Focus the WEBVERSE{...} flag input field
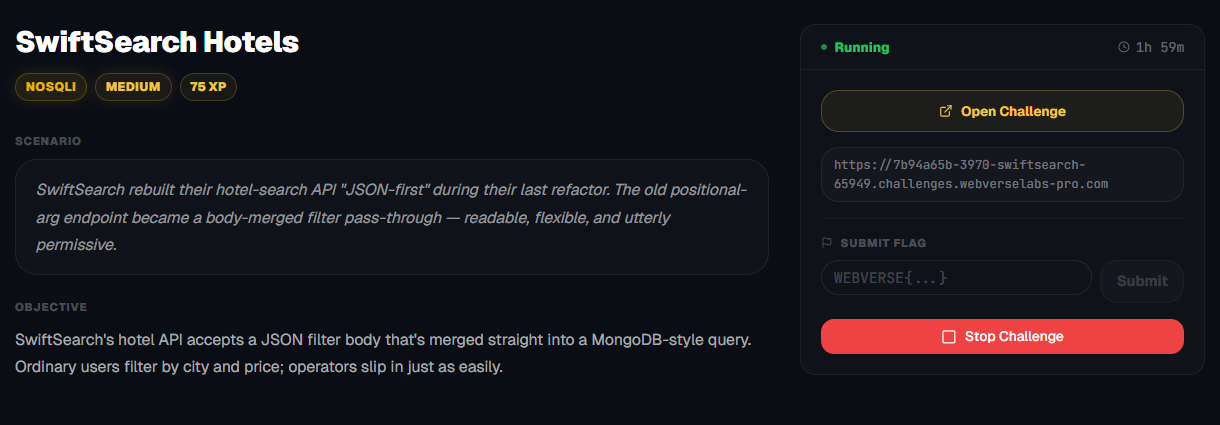The image size is (1220, 425). [955, 278]
